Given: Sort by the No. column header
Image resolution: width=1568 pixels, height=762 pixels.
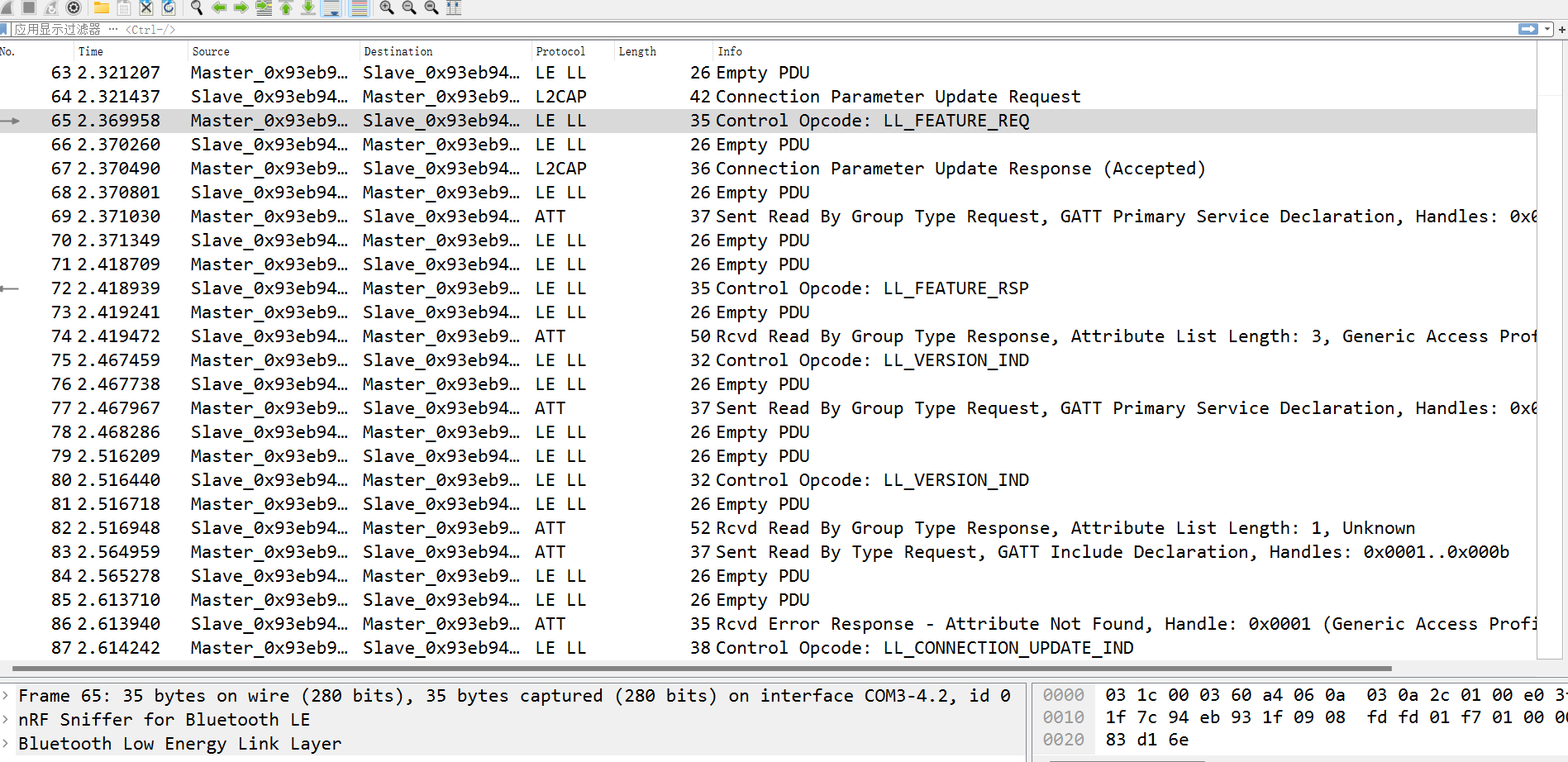Looking at the screenshot, I should [36, 51].
